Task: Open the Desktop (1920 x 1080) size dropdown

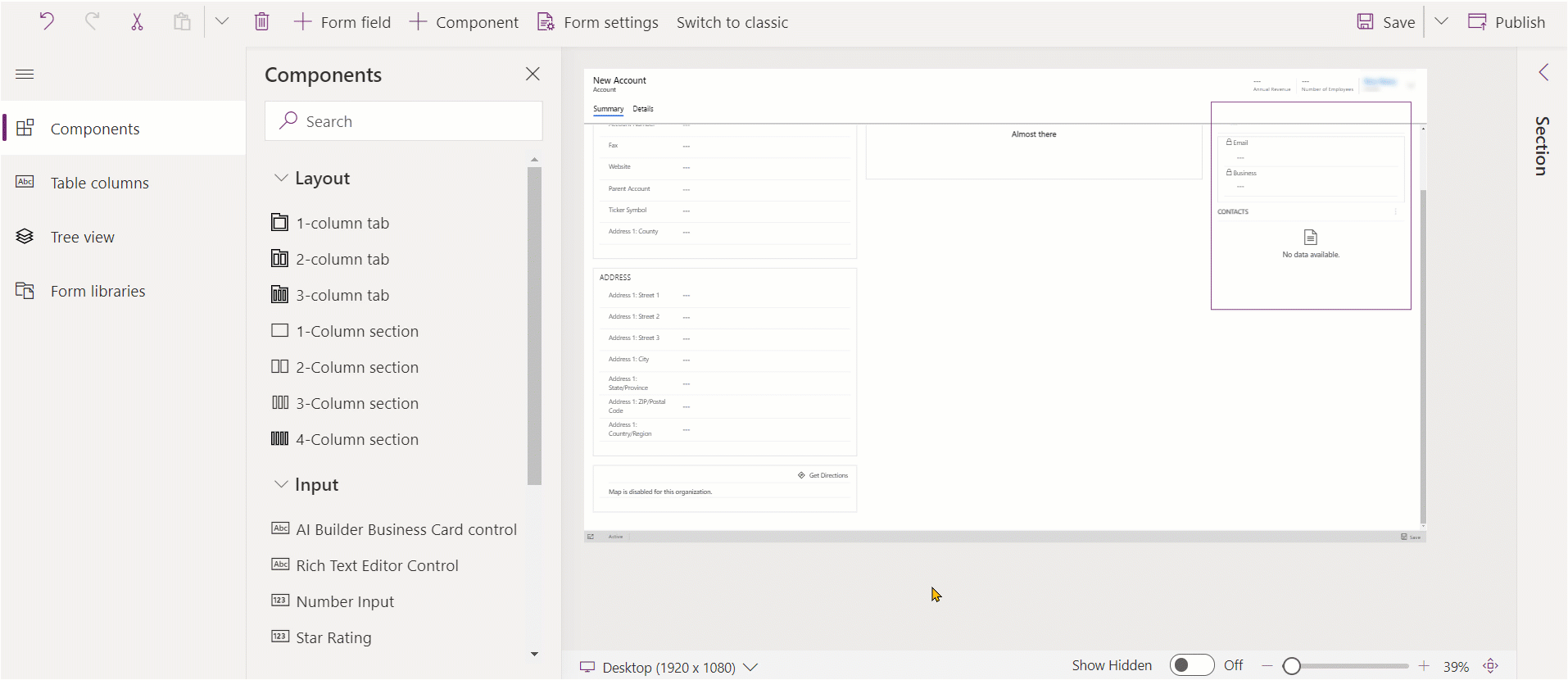Action: [x=668, y=667]
